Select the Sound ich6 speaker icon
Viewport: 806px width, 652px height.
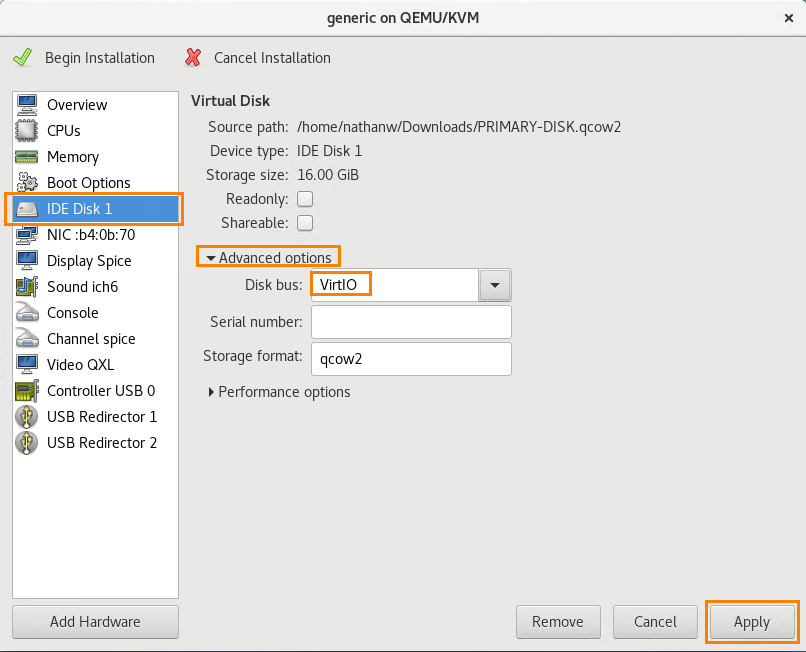27,287
